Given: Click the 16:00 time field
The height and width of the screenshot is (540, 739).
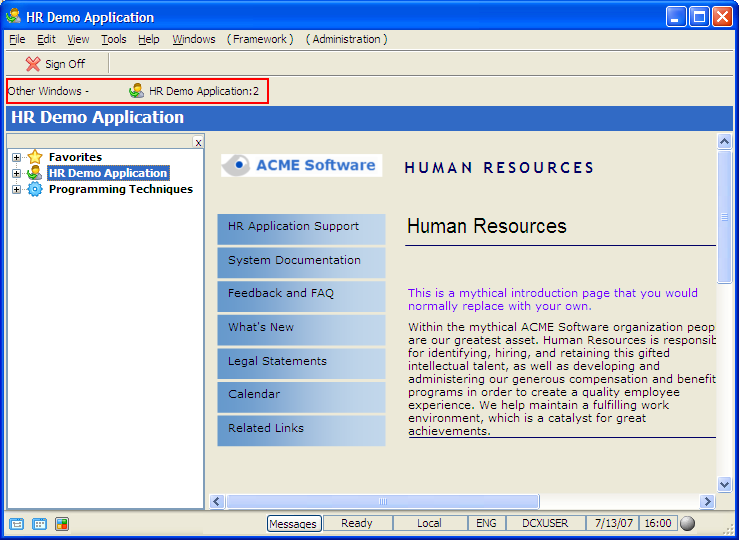Looking at the screenshot, I should 657,523.
